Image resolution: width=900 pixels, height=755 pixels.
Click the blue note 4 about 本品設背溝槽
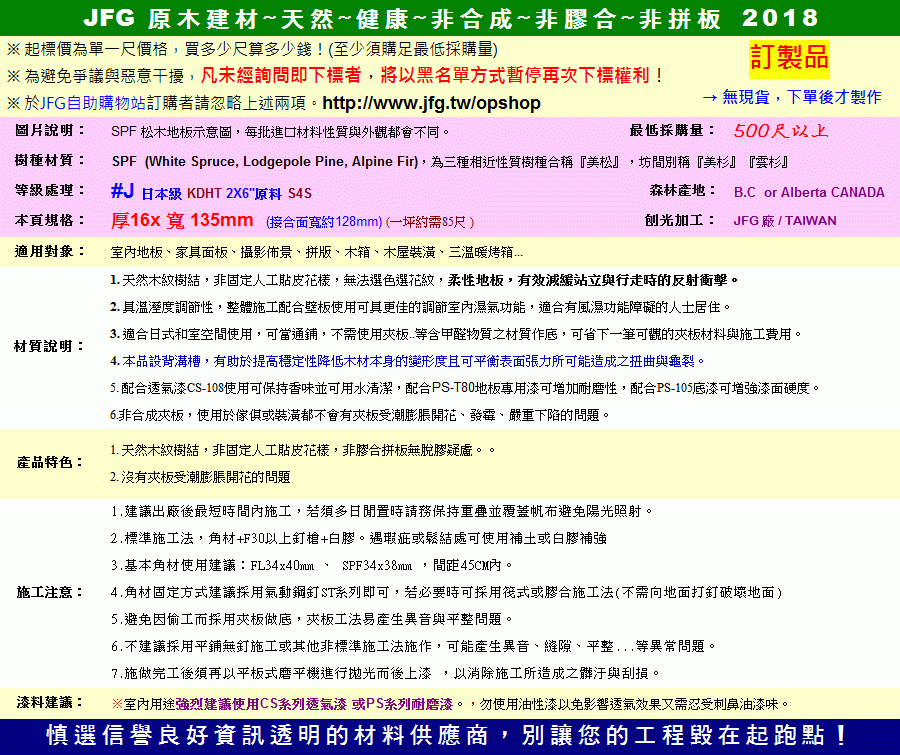[x=408, y=361]
